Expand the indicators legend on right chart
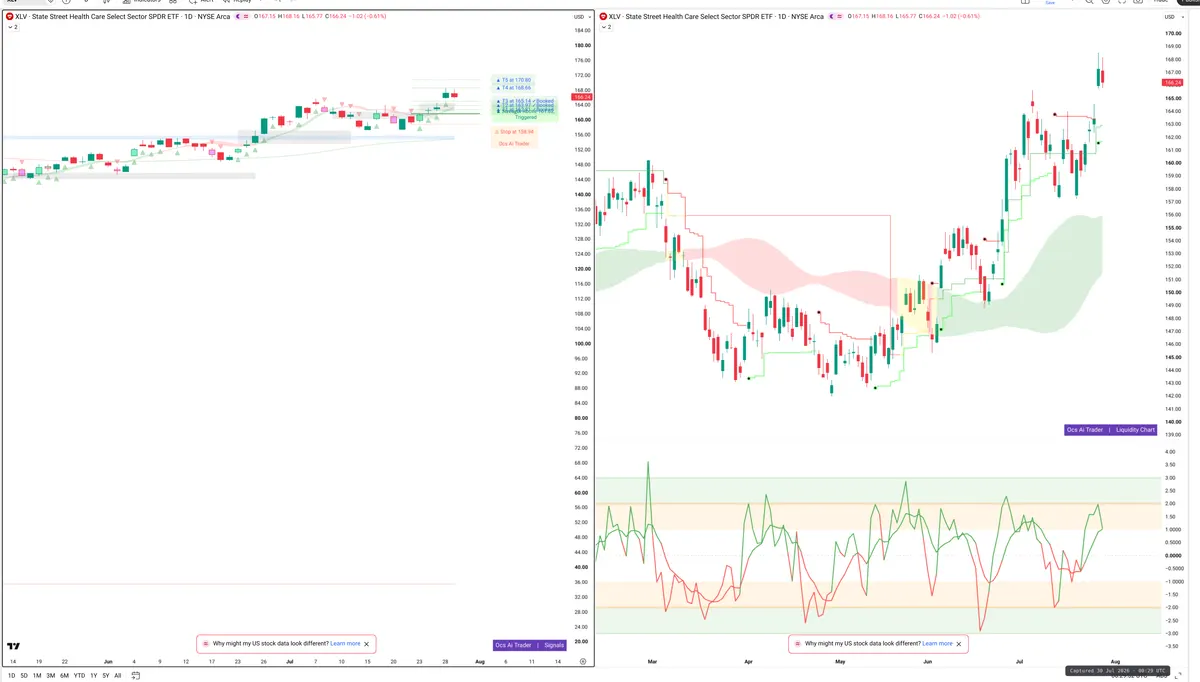 pyautogui.click(x=604, y=27)
